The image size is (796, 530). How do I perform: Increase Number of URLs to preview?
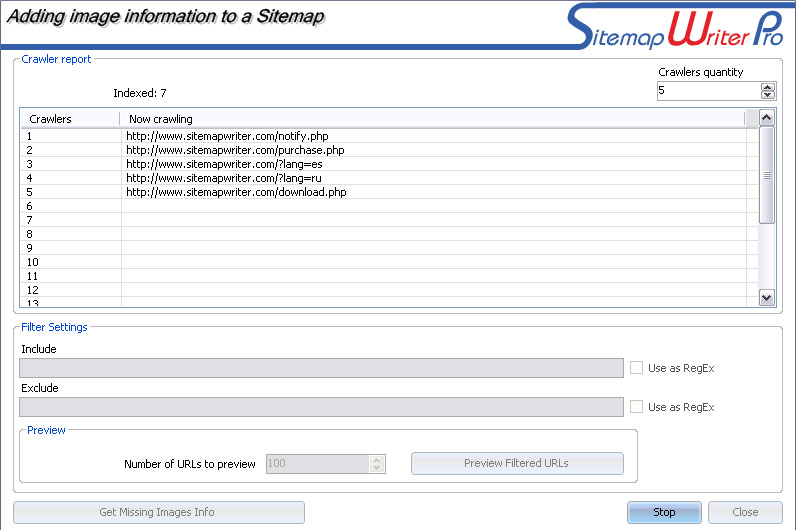pos(377,459)
